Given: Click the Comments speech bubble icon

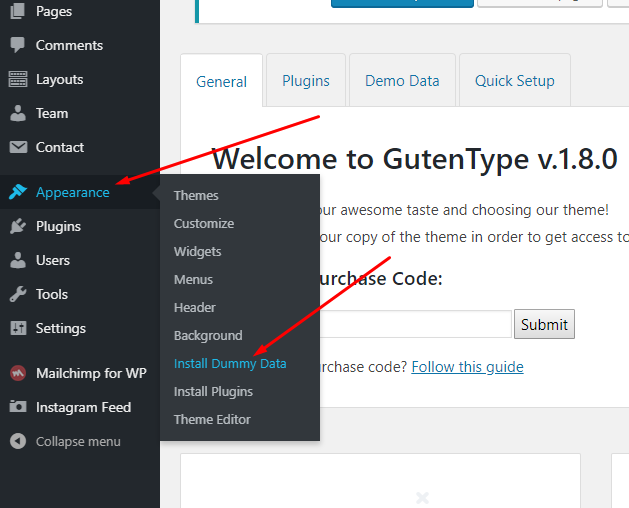Looking at the screenshot, I should click(18, 45).
